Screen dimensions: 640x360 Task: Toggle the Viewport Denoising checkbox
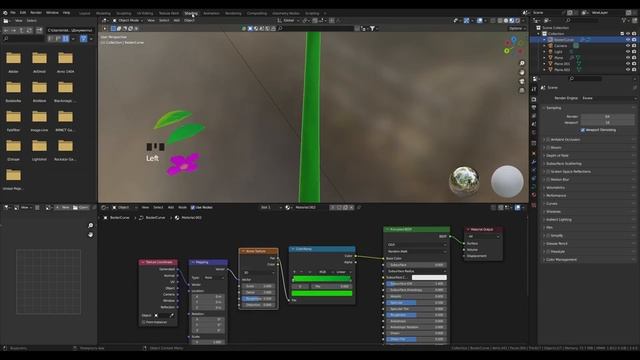[x=583, y=130]
